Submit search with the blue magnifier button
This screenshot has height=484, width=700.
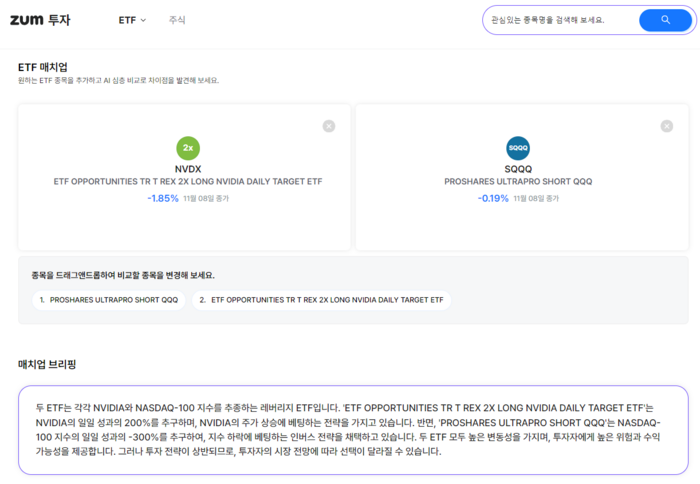click(665, 20)
